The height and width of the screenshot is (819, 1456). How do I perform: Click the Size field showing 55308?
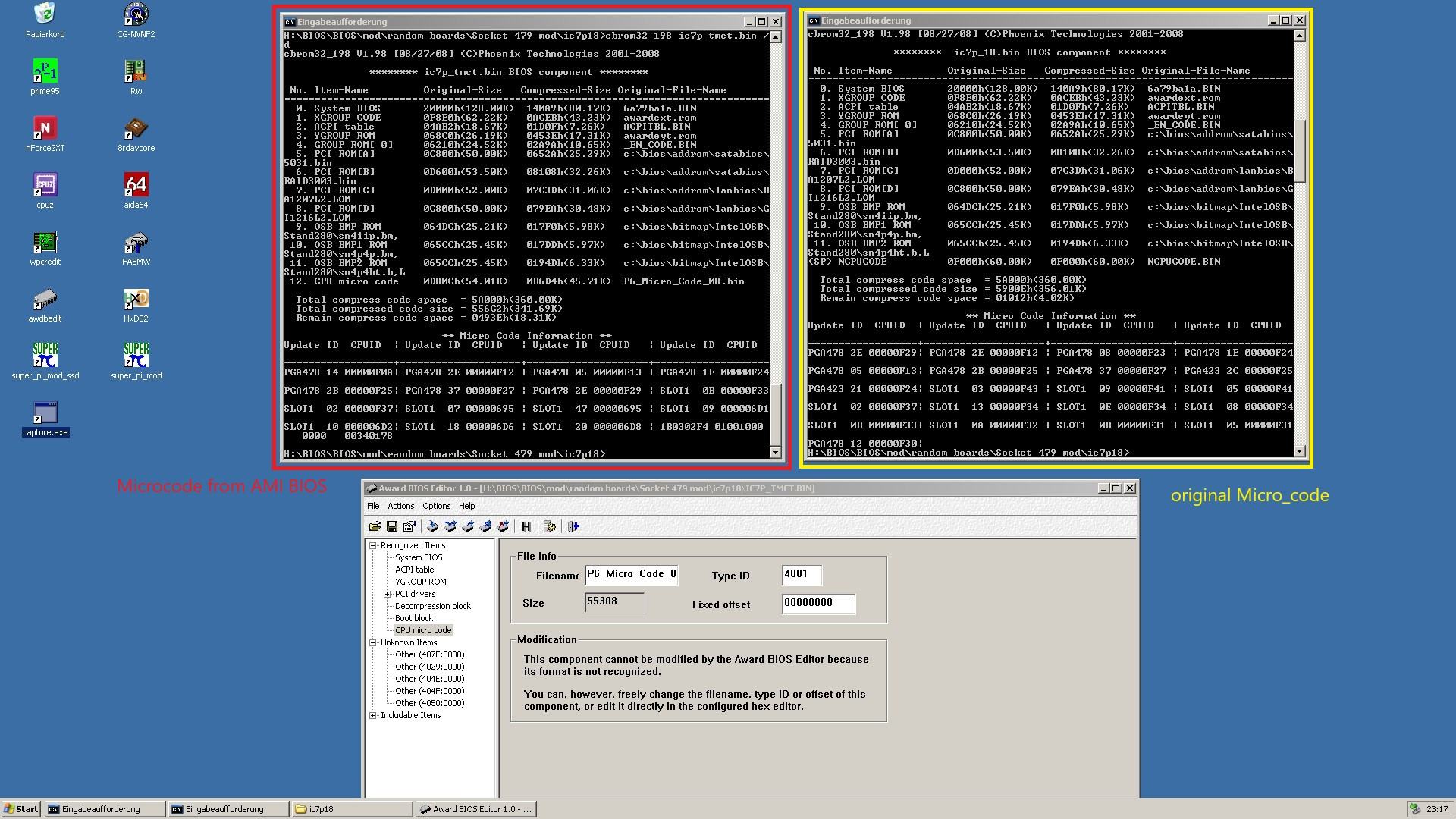(x=614, y=602)
